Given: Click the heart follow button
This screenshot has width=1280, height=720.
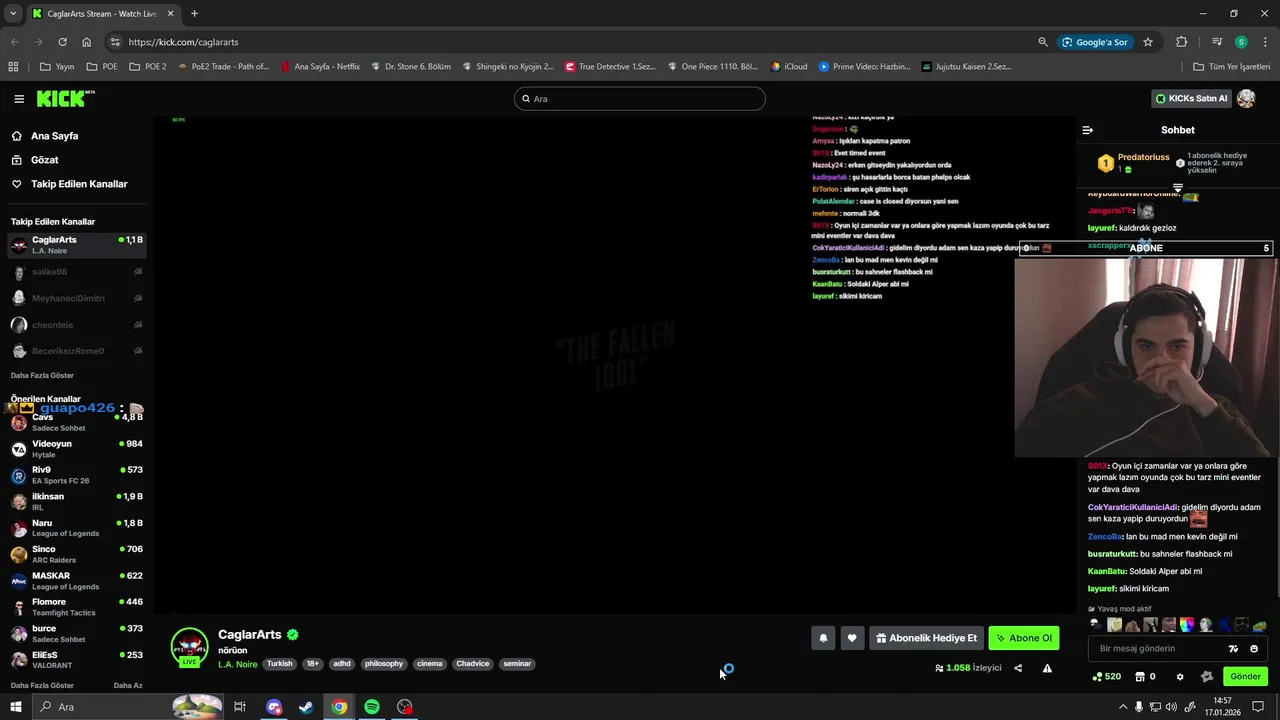Looking at the screenshot, I should click(x=852, y=638).
